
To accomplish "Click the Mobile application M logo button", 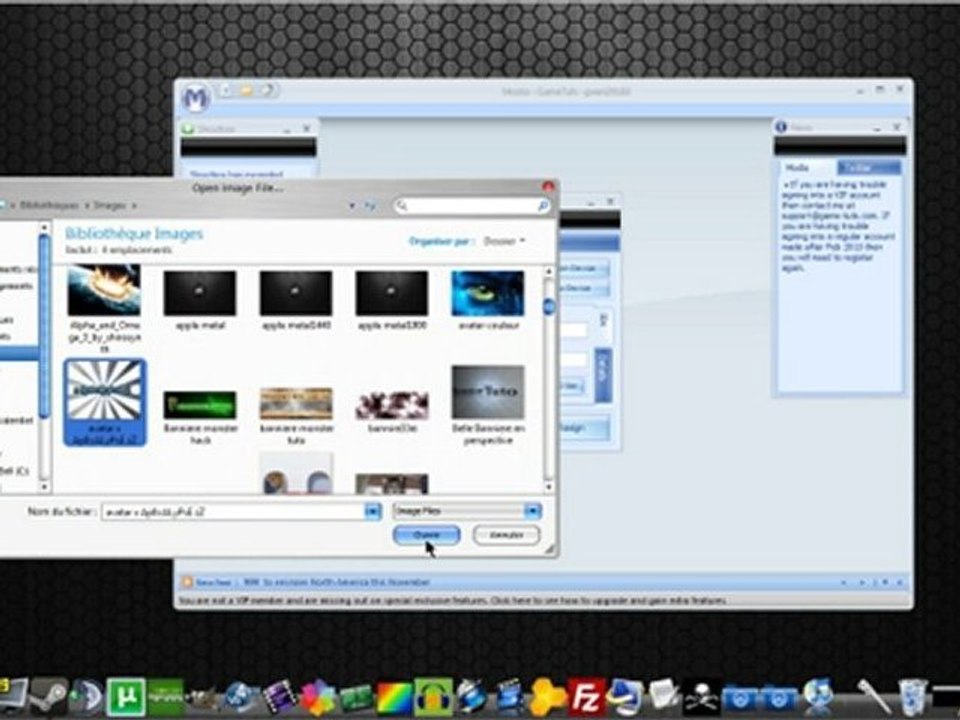I will (x=196, y=98).
